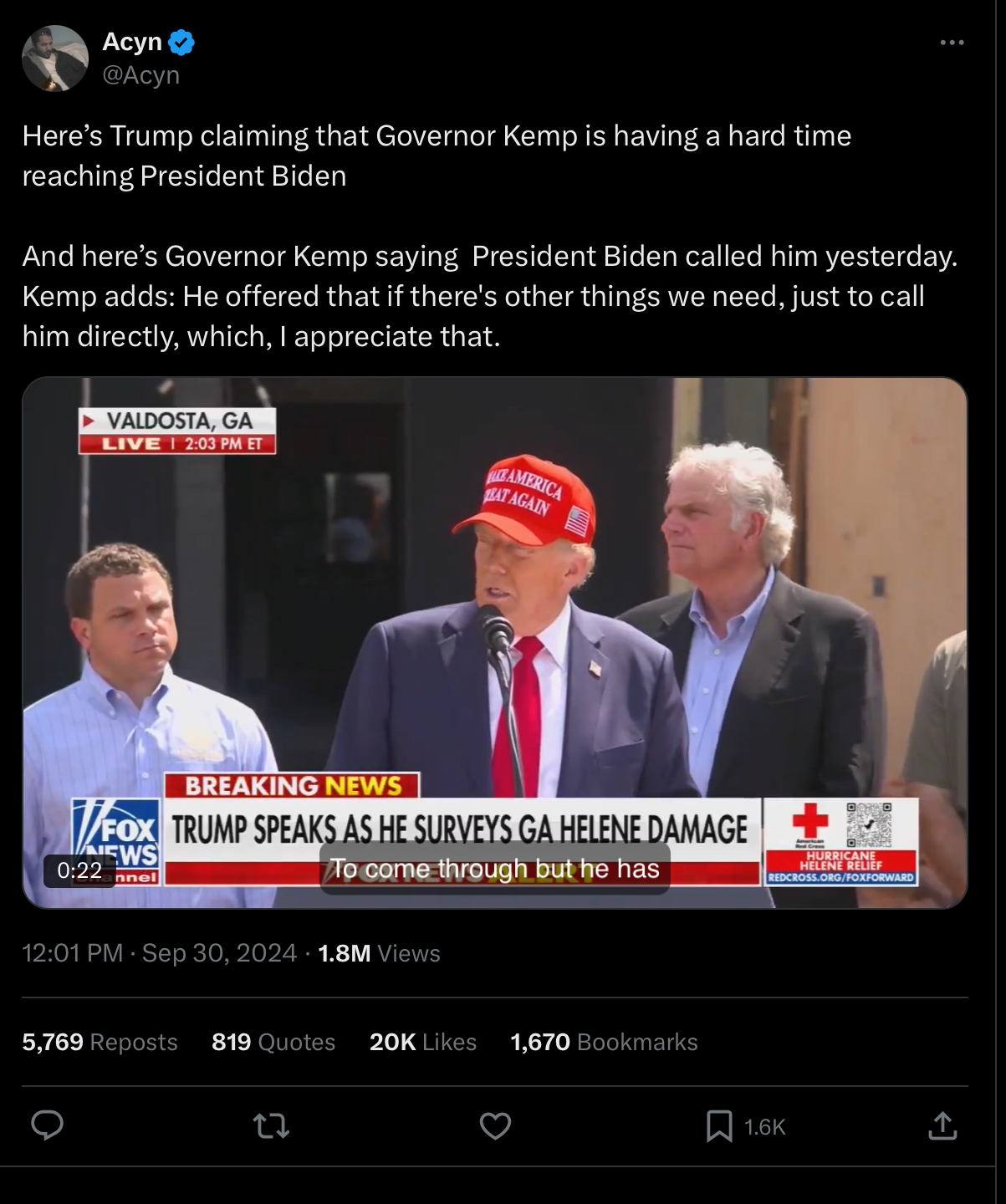This screenshot has width=1006, height=1204.
Task: Open the three-dot more options menu
Action: [x=952, y=43]
